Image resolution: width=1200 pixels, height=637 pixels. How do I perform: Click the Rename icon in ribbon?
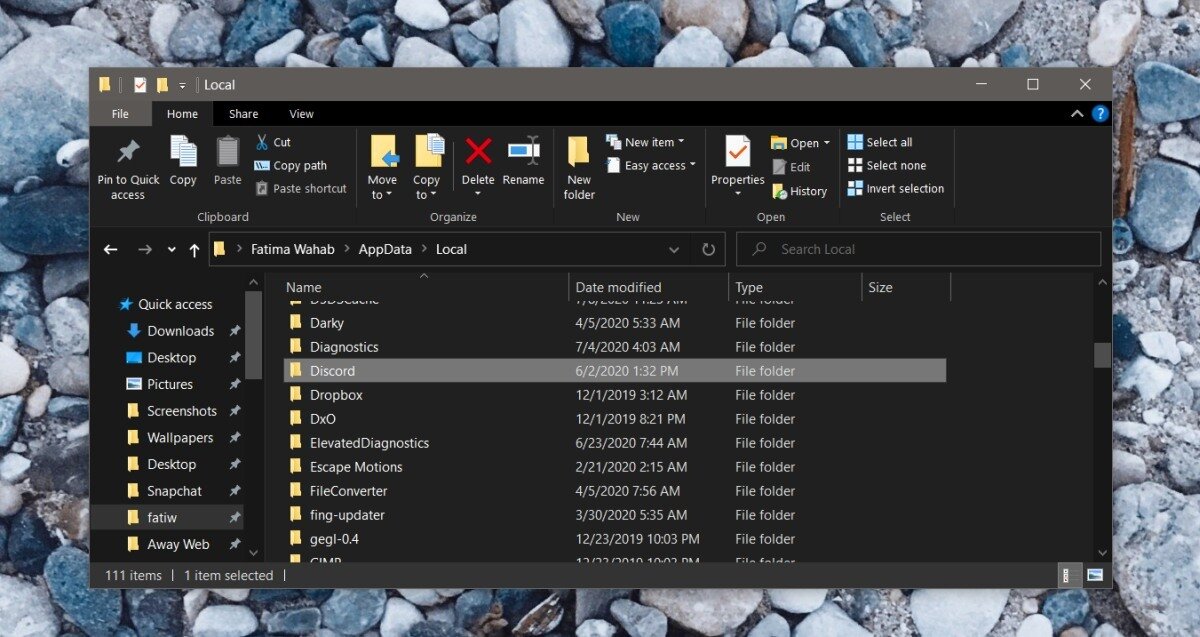[x=523, y=152]
